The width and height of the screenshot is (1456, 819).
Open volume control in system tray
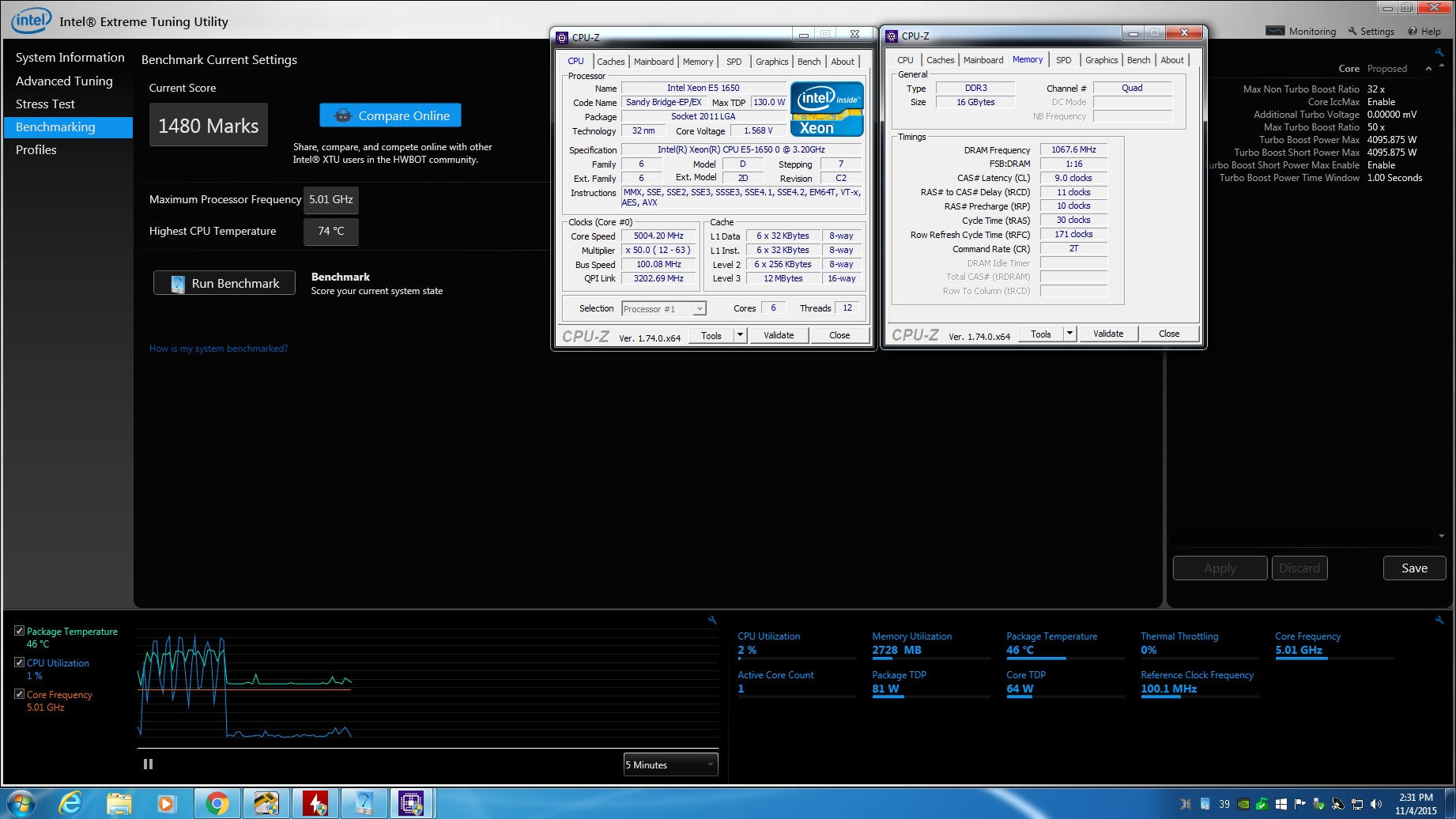(x=1376, y=804)
